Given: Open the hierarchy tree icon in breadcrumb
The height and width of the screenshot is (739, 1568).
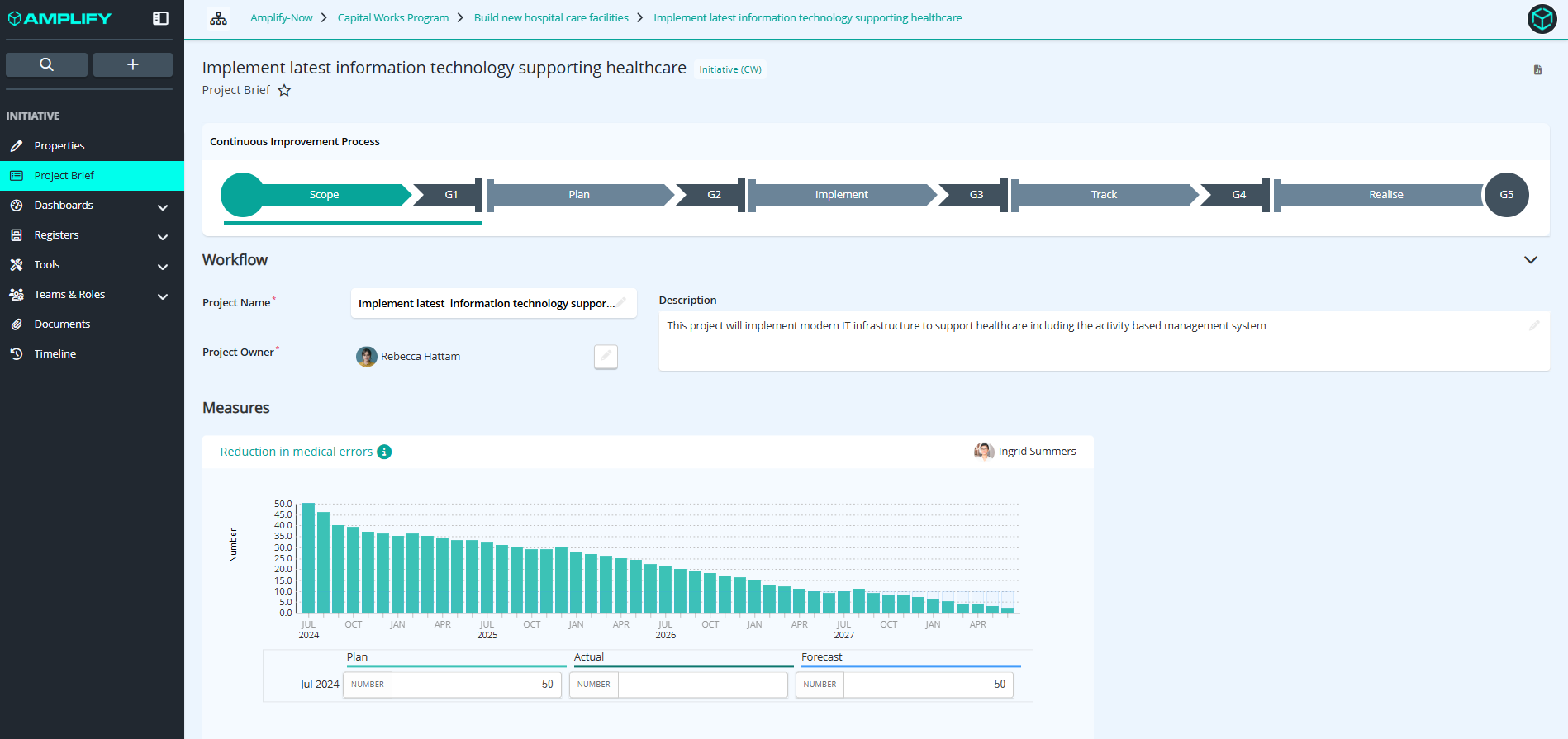Looking at the screenshot, I should click(x=218, y=18).
